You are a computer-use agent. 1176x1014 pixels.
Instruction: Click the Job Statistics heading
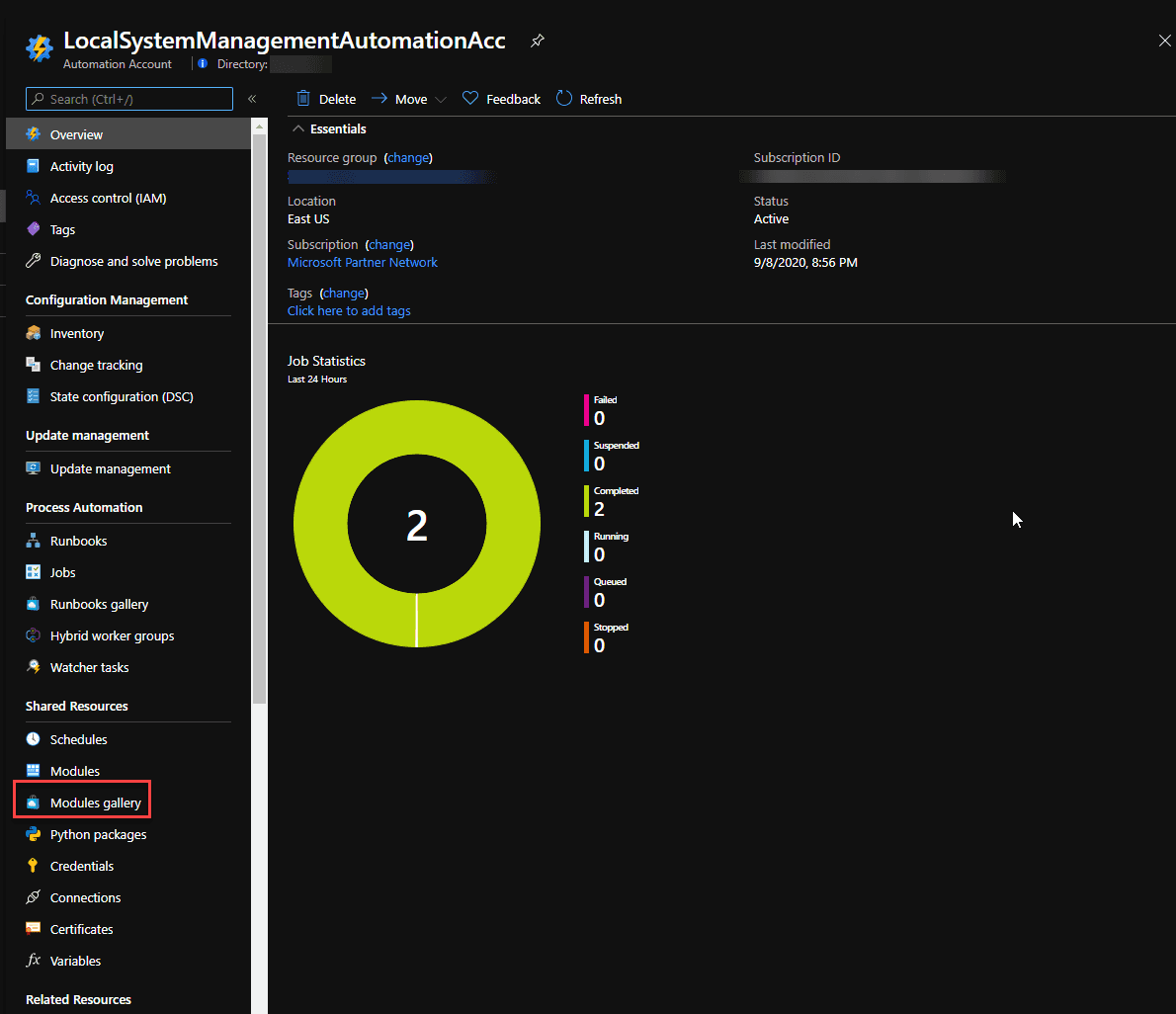[x=326, y=361]
